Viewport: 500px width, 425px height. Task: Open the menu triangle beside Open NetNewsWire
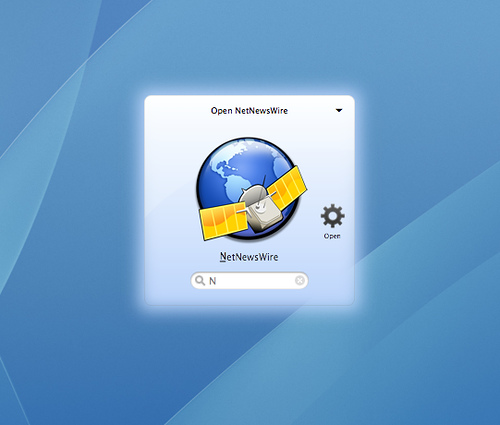[x=339, y=110]
